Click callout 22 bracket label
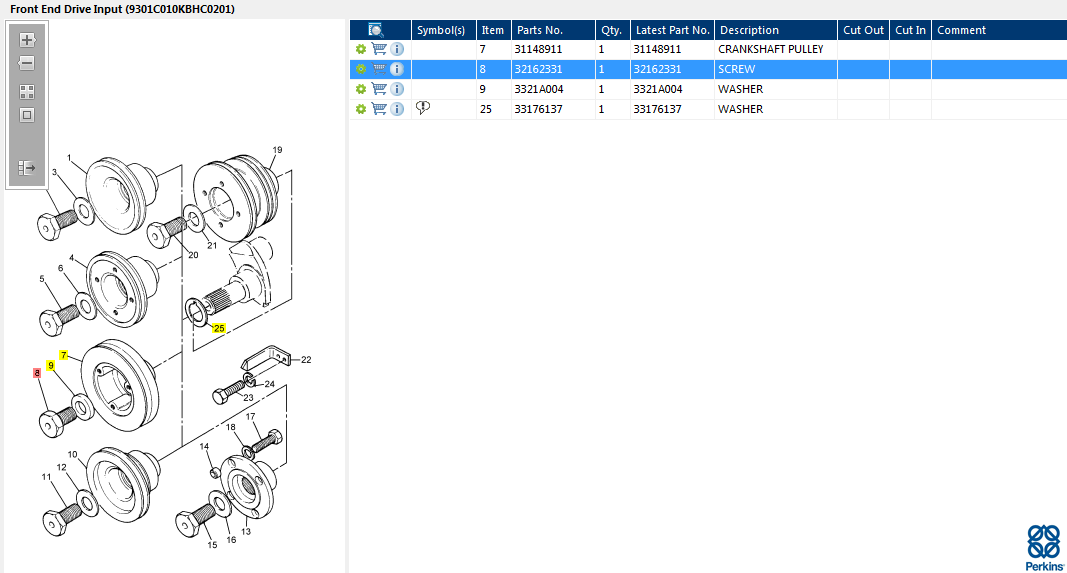This screenshot has width=1067, height=573. tap(306, 359)
